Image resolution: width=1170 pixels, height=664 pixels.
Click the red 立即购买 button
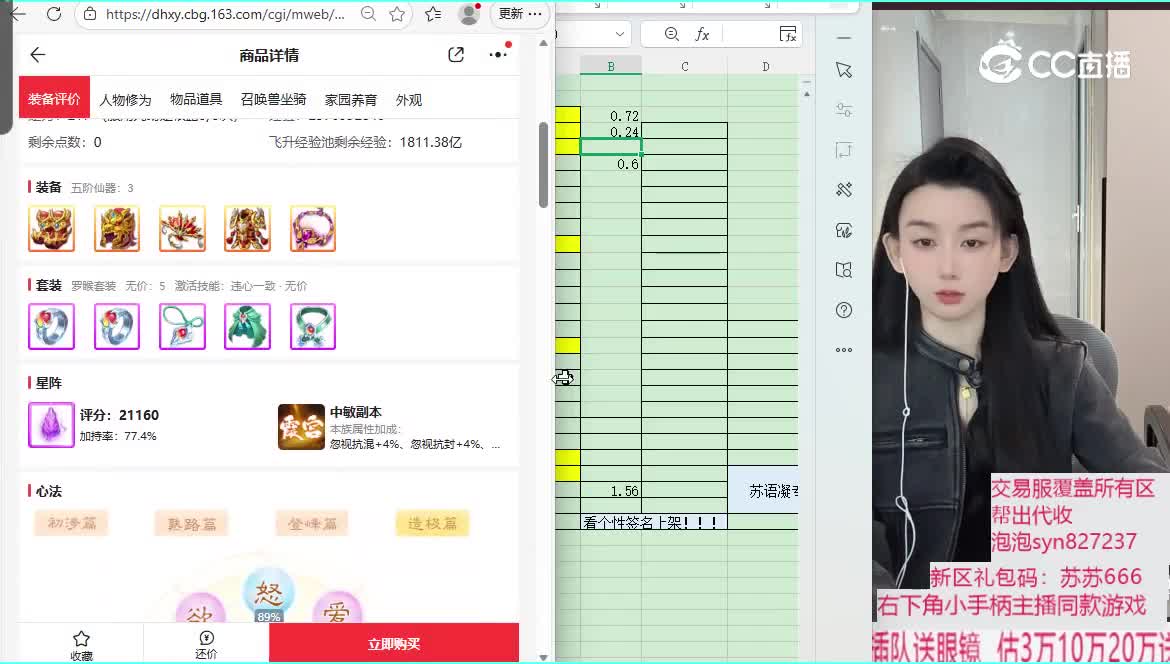point(394,643)
